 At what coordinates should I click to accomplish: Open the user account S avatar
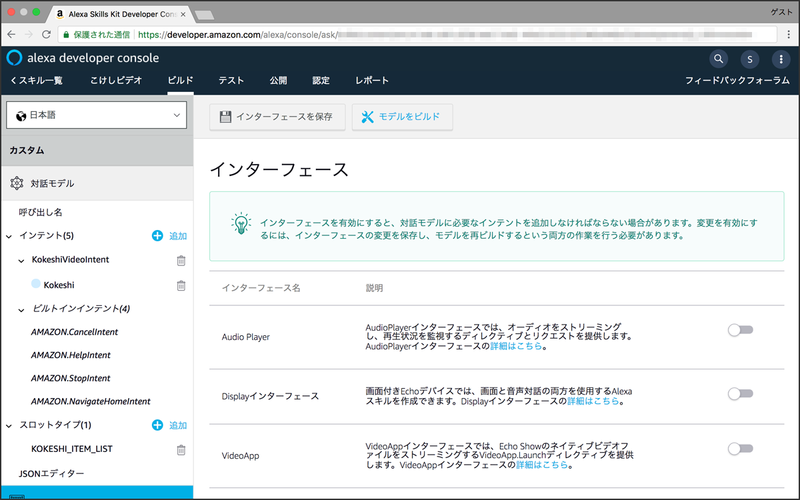tap(749, 59)
